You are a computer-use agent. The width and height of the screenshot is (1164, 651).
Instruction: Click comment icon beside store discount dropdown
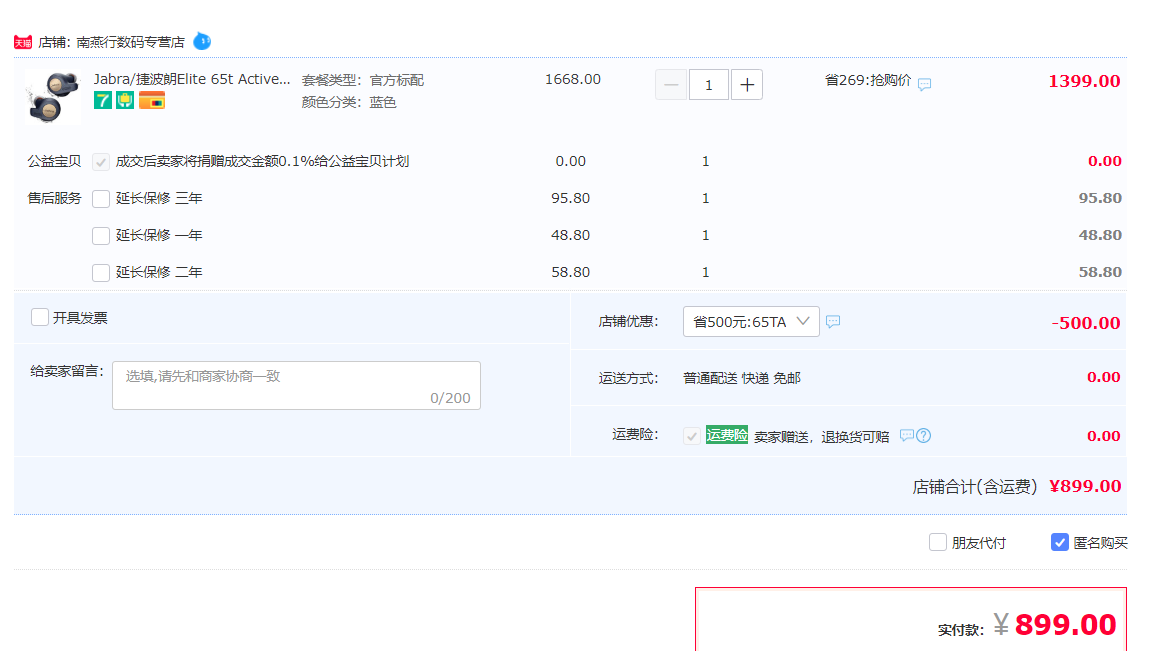pos(833,321)
